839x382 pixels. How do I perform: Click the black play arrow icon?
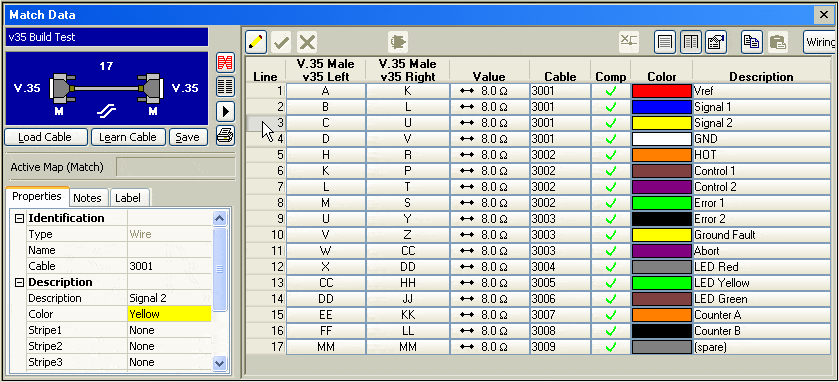pos(225,111)
